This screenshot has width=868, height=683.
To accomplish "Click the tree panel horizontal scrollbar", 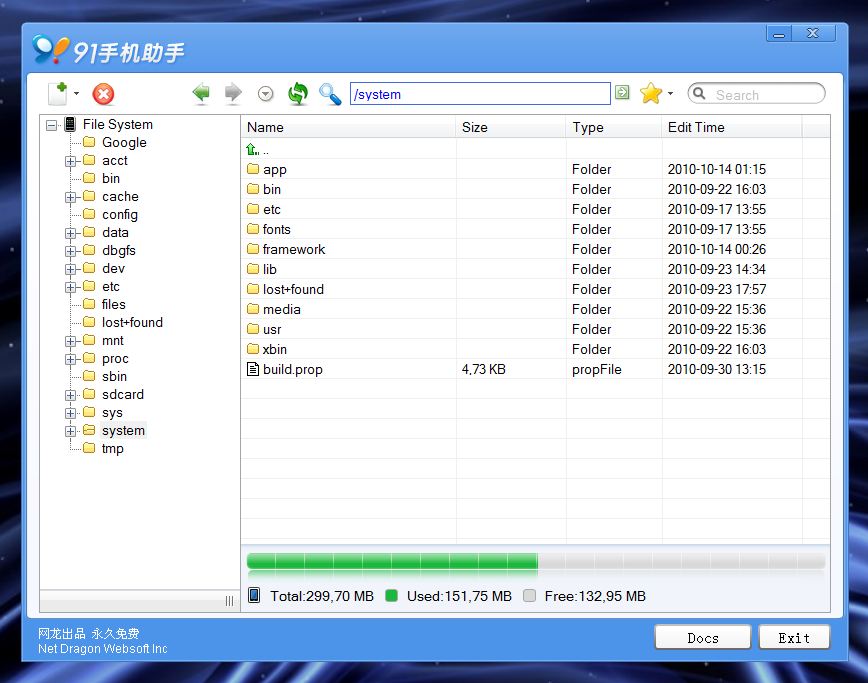I will (140, 601).
